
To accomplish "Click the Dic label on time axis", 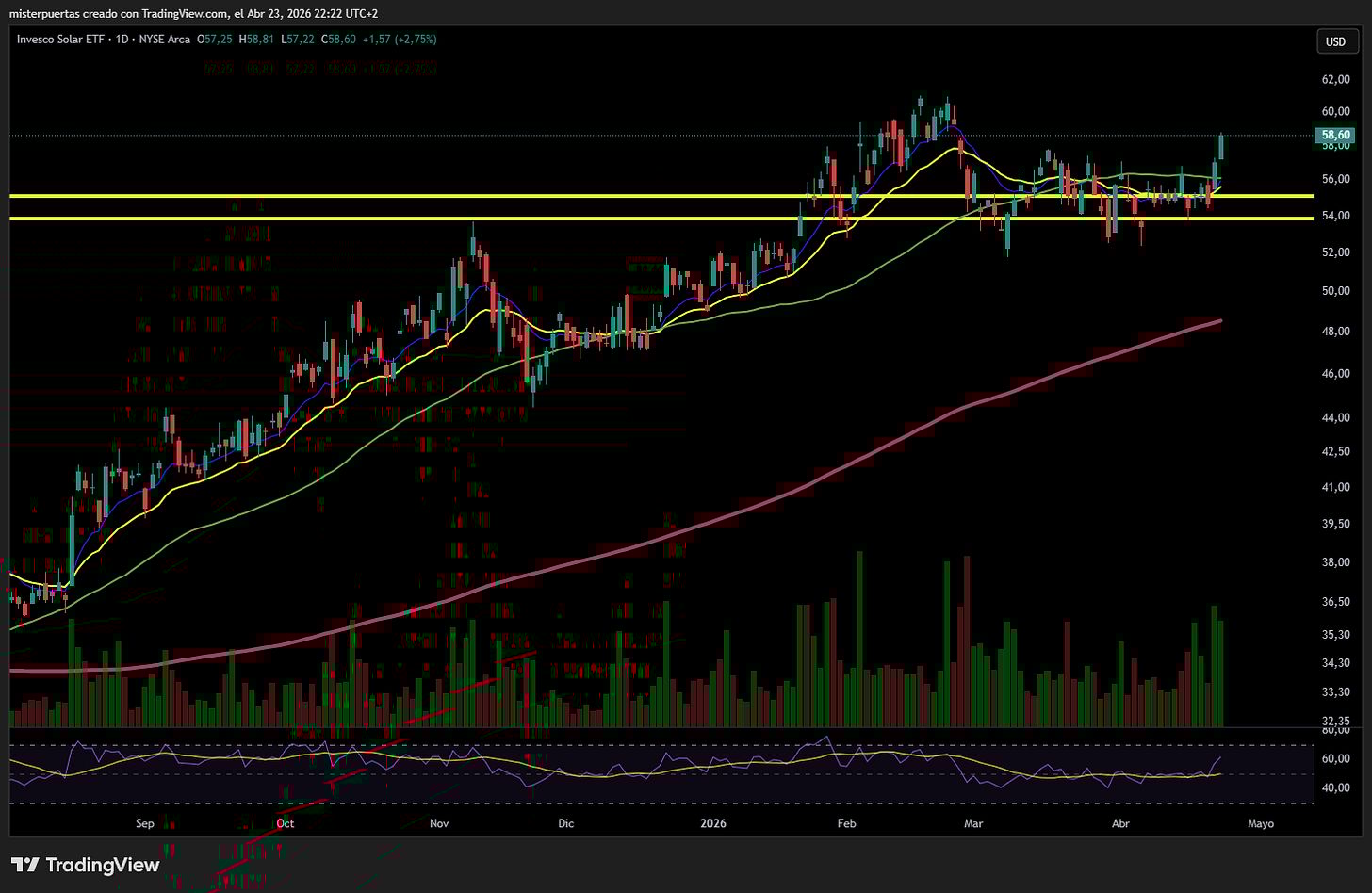I will tap(565, 823).
